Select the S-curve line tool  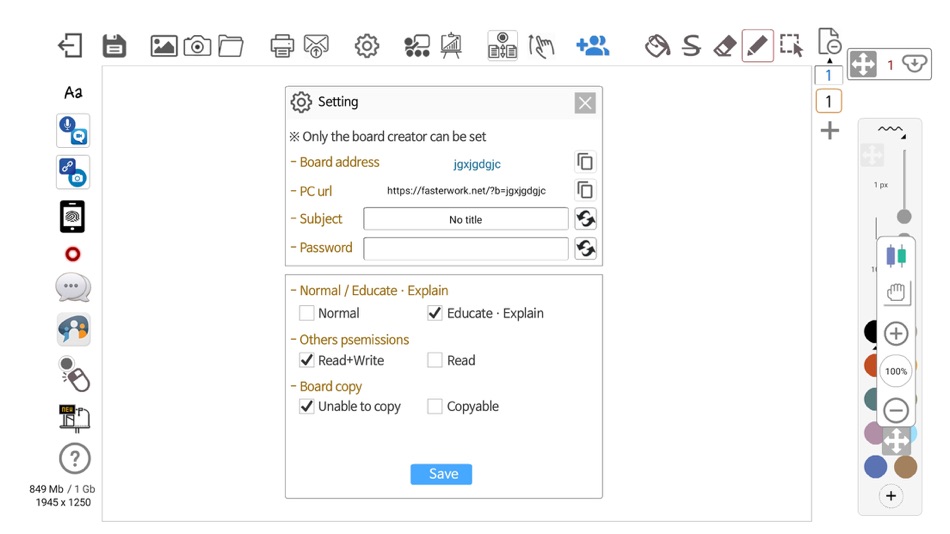tap(691, 46)
